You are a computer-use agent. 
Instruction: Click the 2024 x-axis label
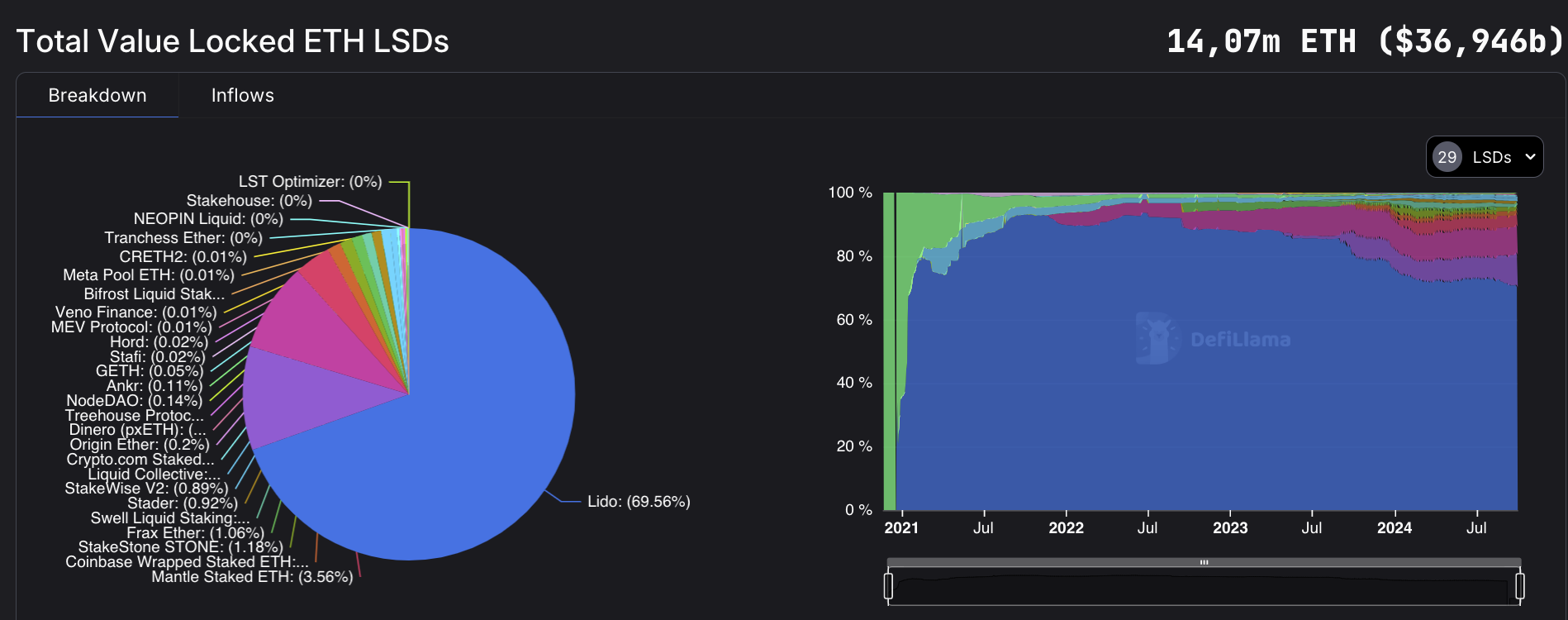tap(1395, 528)
